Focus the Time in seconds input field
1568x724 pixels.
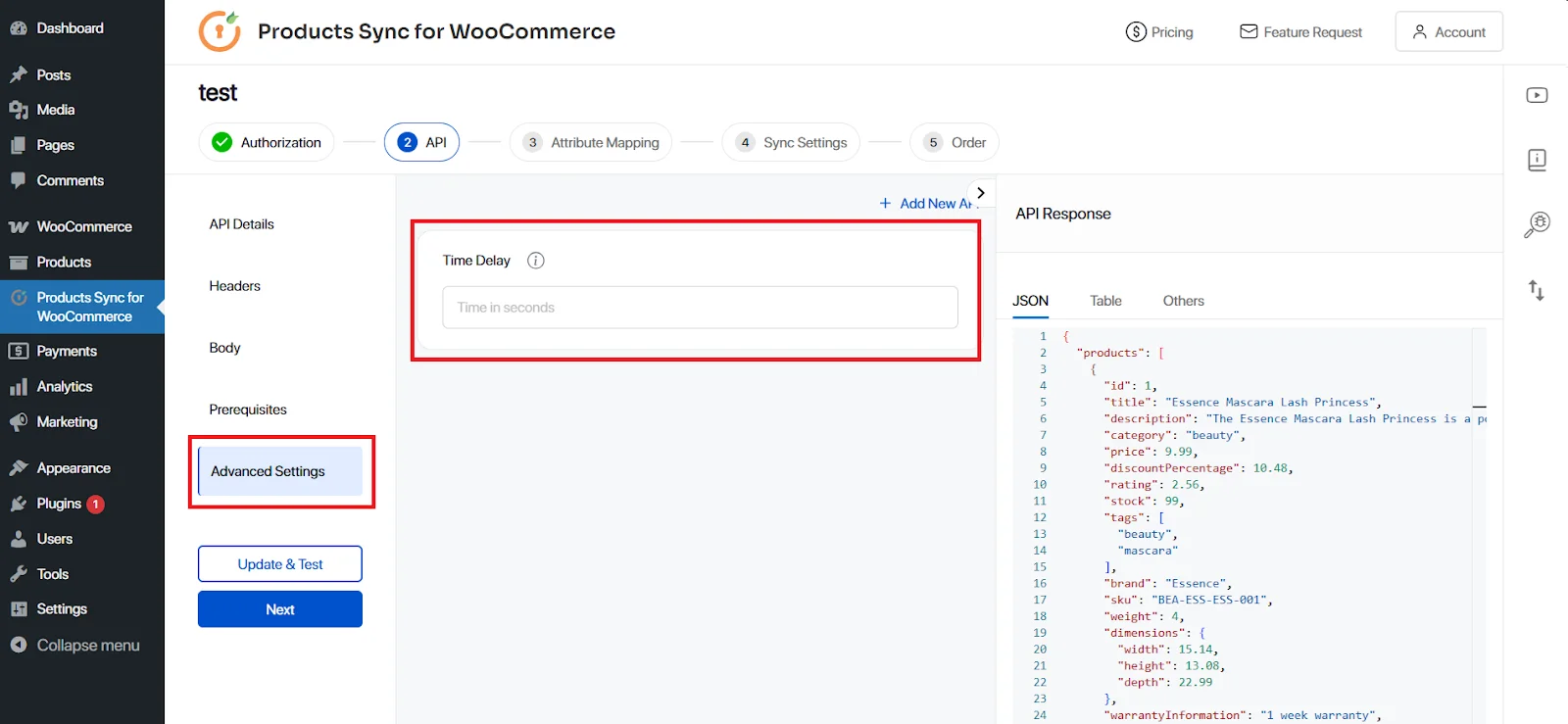(700, 308)
